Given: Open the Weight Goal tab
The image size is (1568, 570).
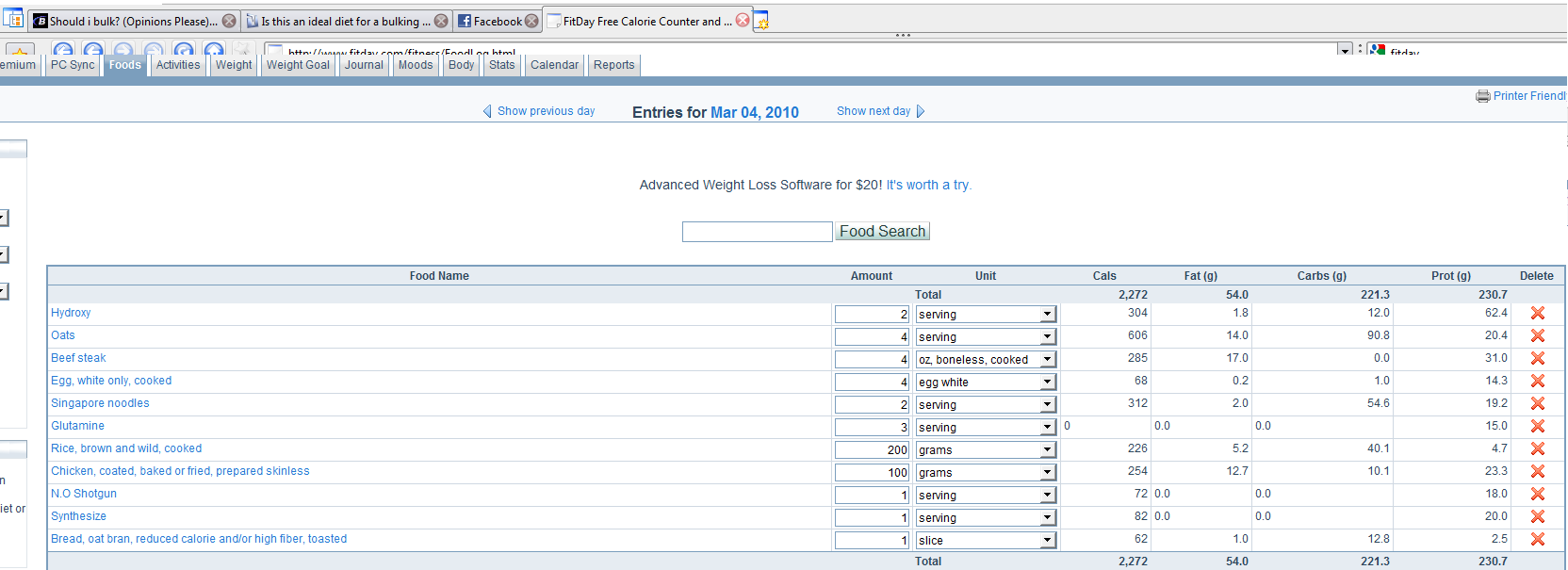Looking at the screenshot, I should pos(298,65).
